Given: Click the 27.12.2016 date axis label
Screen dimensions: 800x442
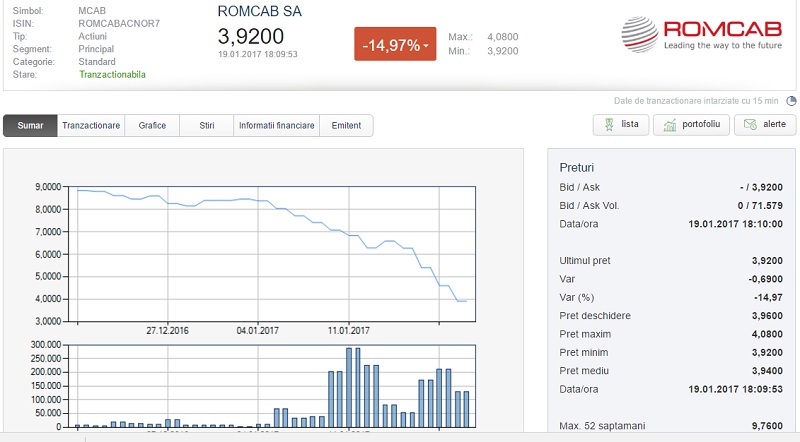Looking at the screenshot, I should click(x=167, y=331).
